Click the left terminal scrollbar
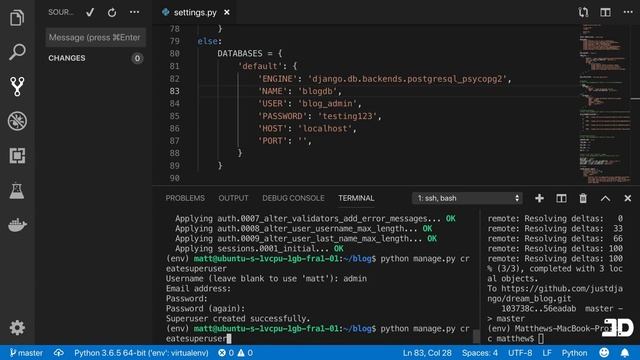The width and height of the screenshot is (640, 360). tap(476, 336)
